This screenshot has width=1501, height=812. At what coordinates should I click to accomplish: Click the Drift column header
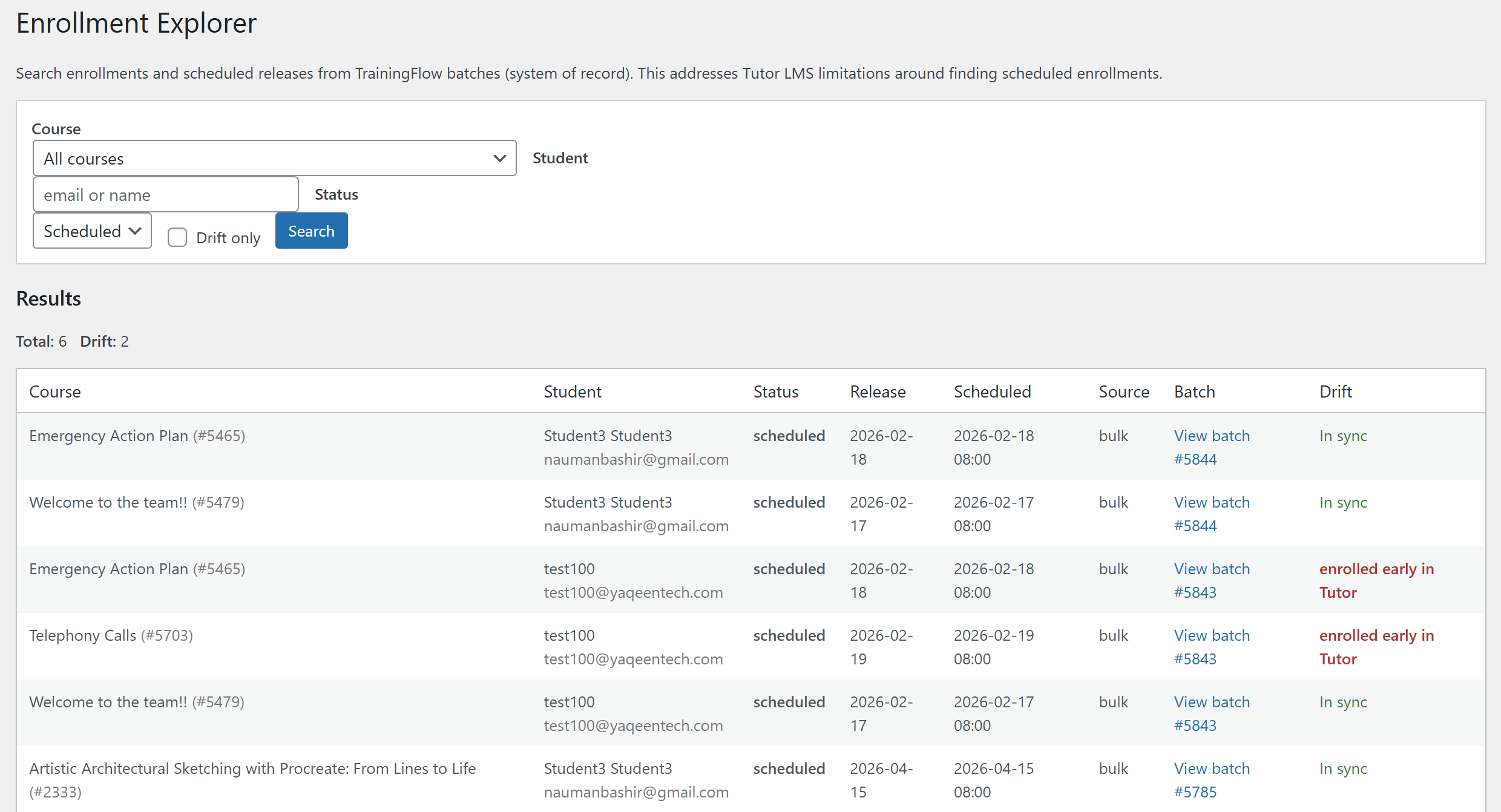1335,391
